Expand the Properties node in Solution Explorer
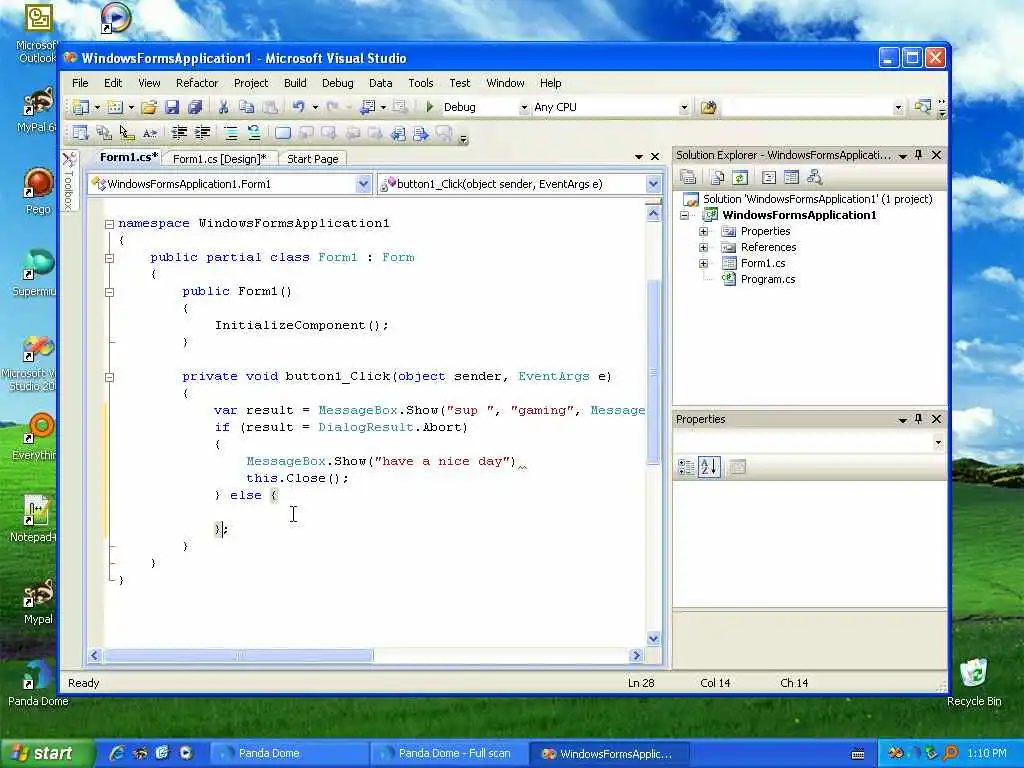1024x768 pixels. click(x=703, y=231)
